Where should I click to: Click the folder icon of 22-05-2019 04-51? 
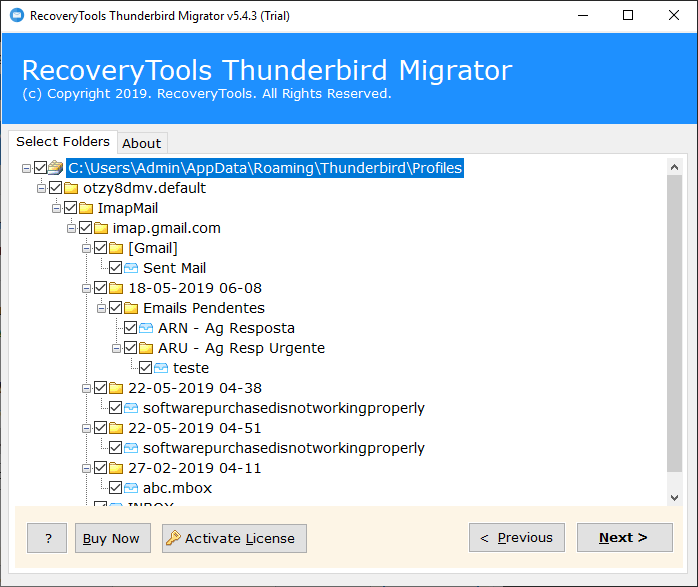(x=116, y=428)
